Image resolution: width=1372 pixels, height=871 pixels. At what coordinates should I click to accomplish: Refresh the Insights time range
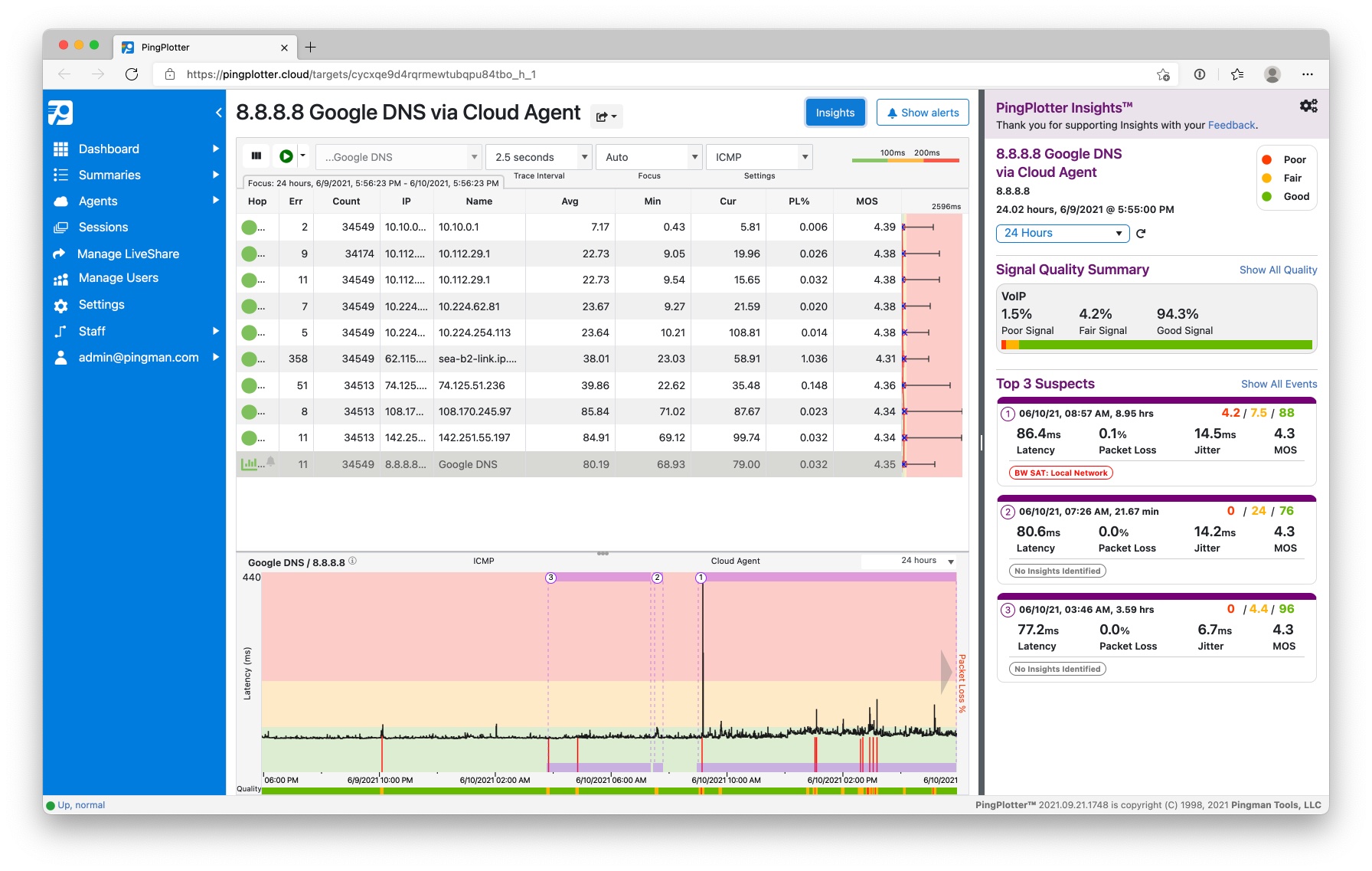1141,234
